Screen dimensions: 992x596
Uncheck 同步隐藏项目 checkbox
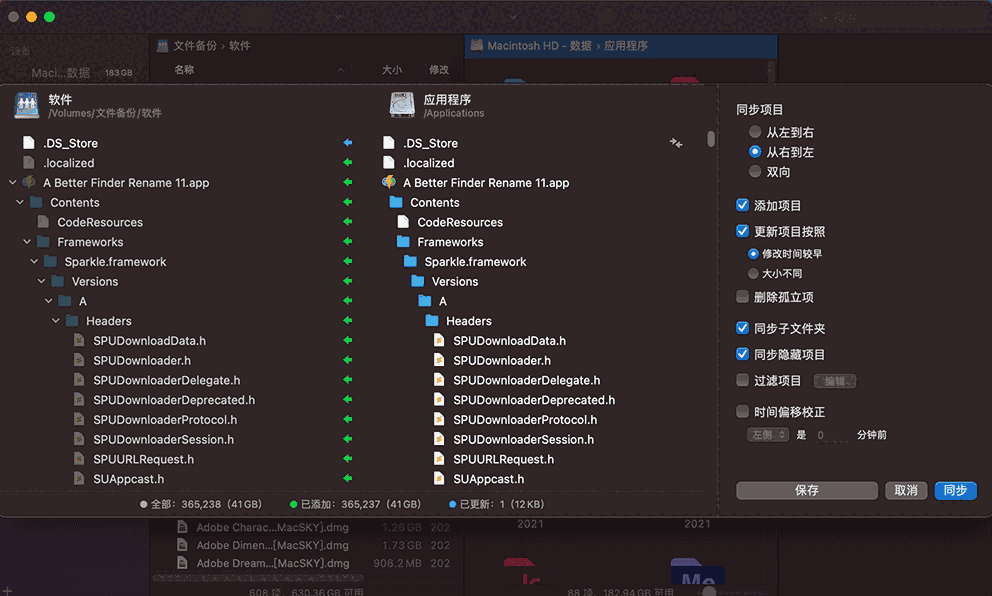point(742,354)
